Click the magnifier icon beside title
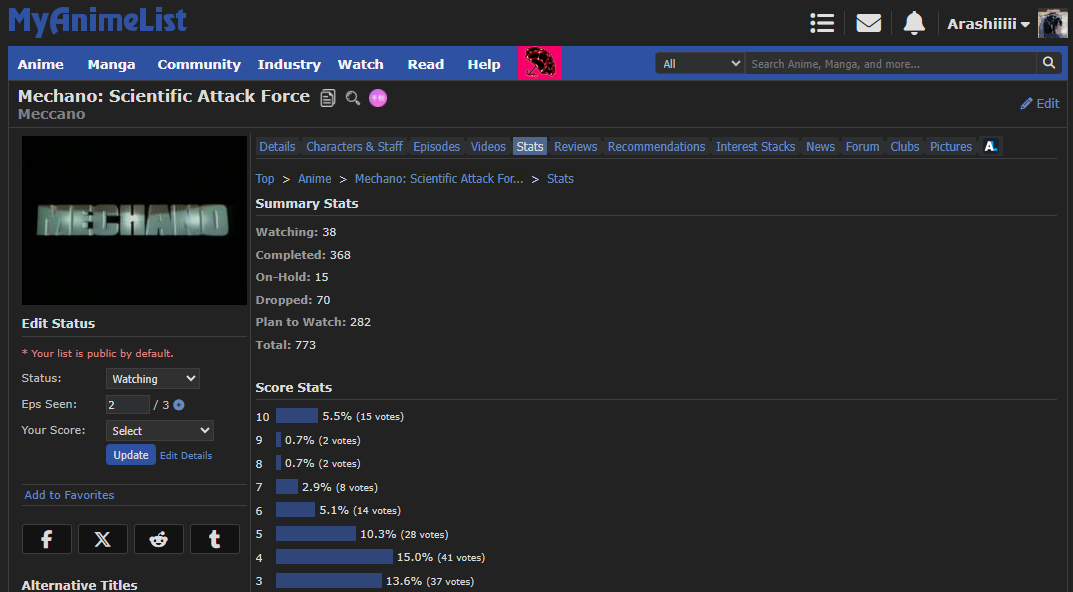The image size is (1073, 592). 352,98
